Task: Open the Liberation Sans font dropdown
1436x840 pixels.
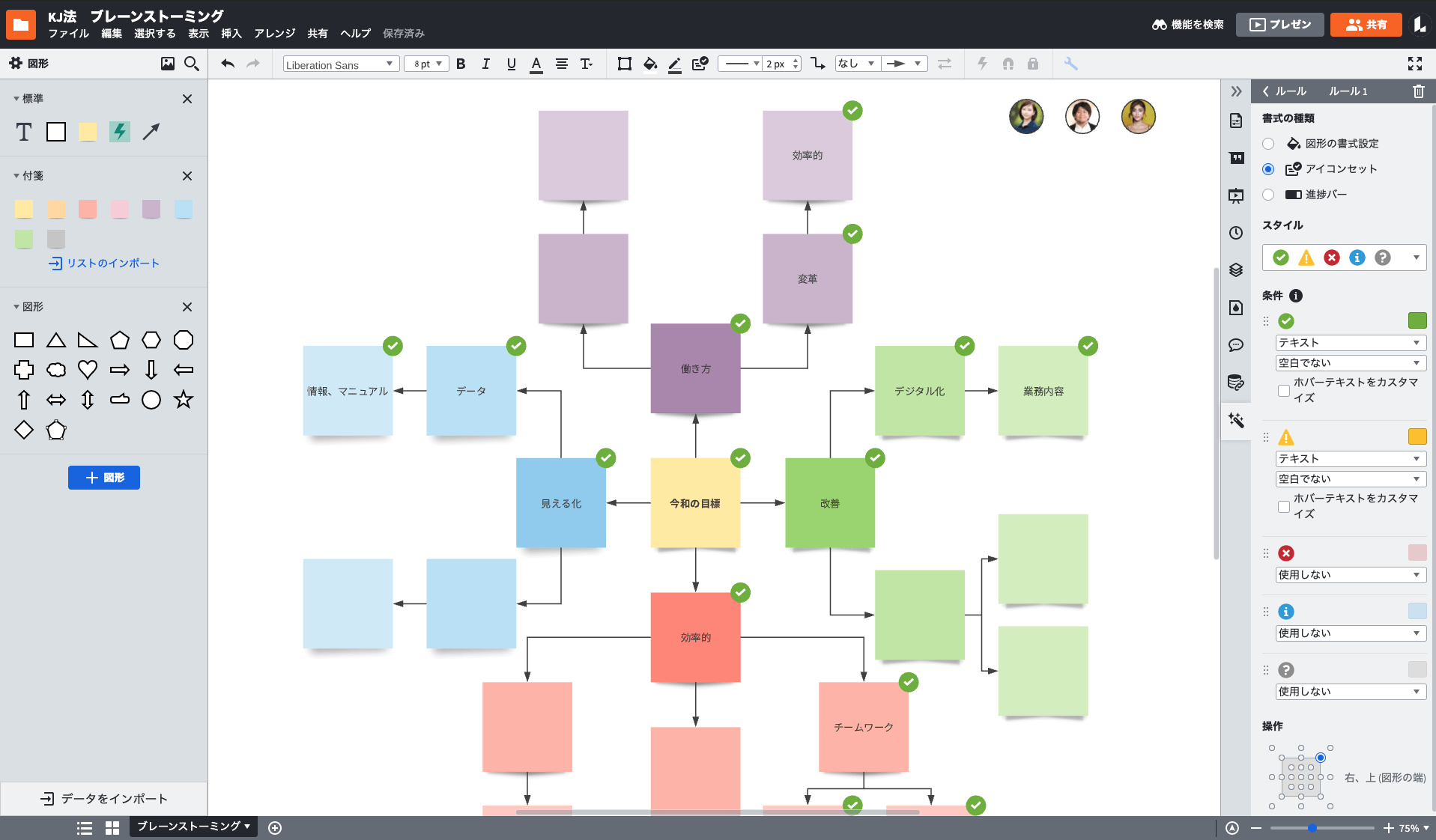Action: (x=340, y=64)
